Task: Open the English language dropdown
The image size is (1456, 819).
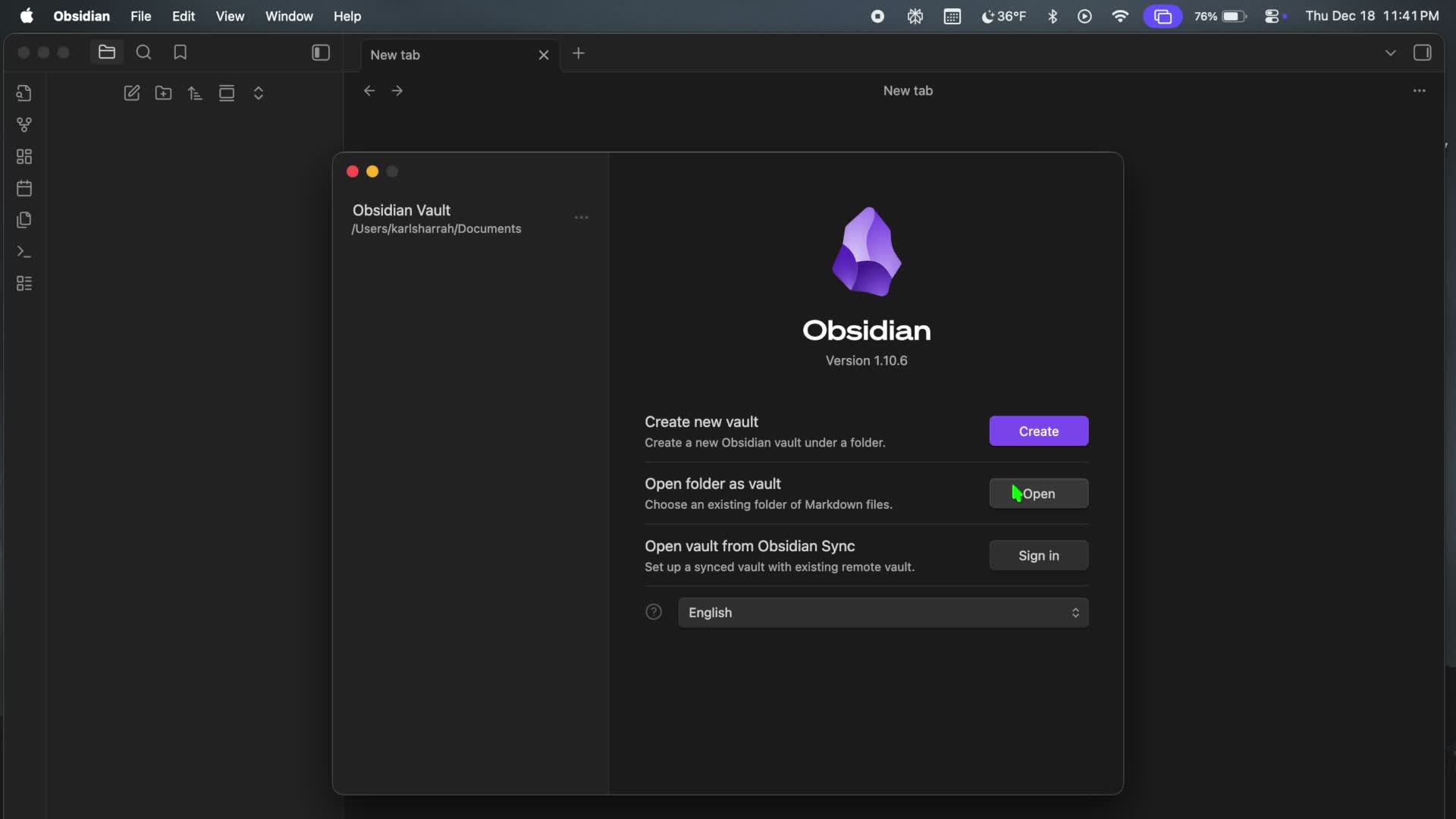Action: pyautogui.click(x=883, y=613)
